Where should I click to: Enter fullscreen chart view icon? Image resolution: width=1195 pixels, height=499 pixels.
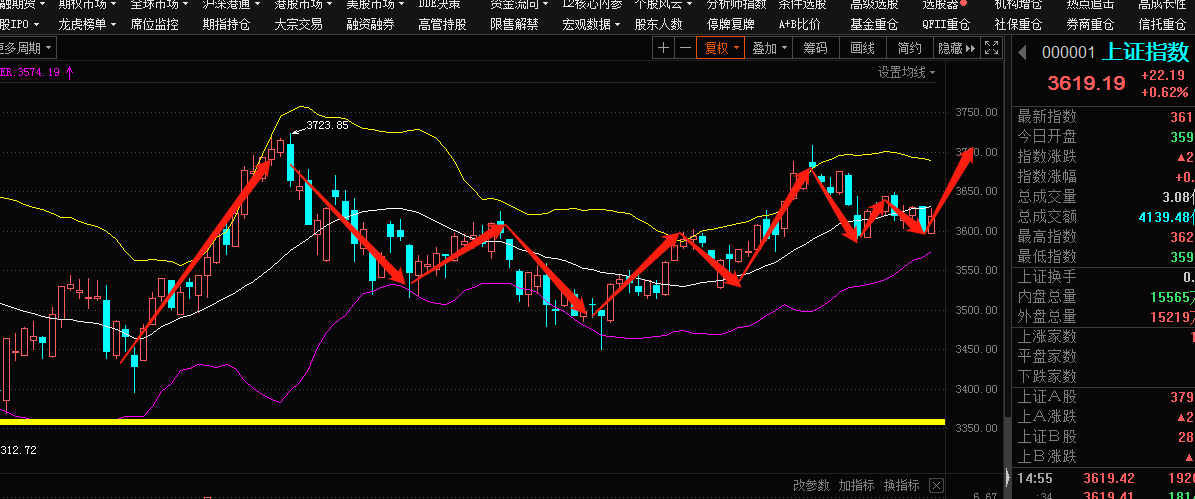point(992,48)
